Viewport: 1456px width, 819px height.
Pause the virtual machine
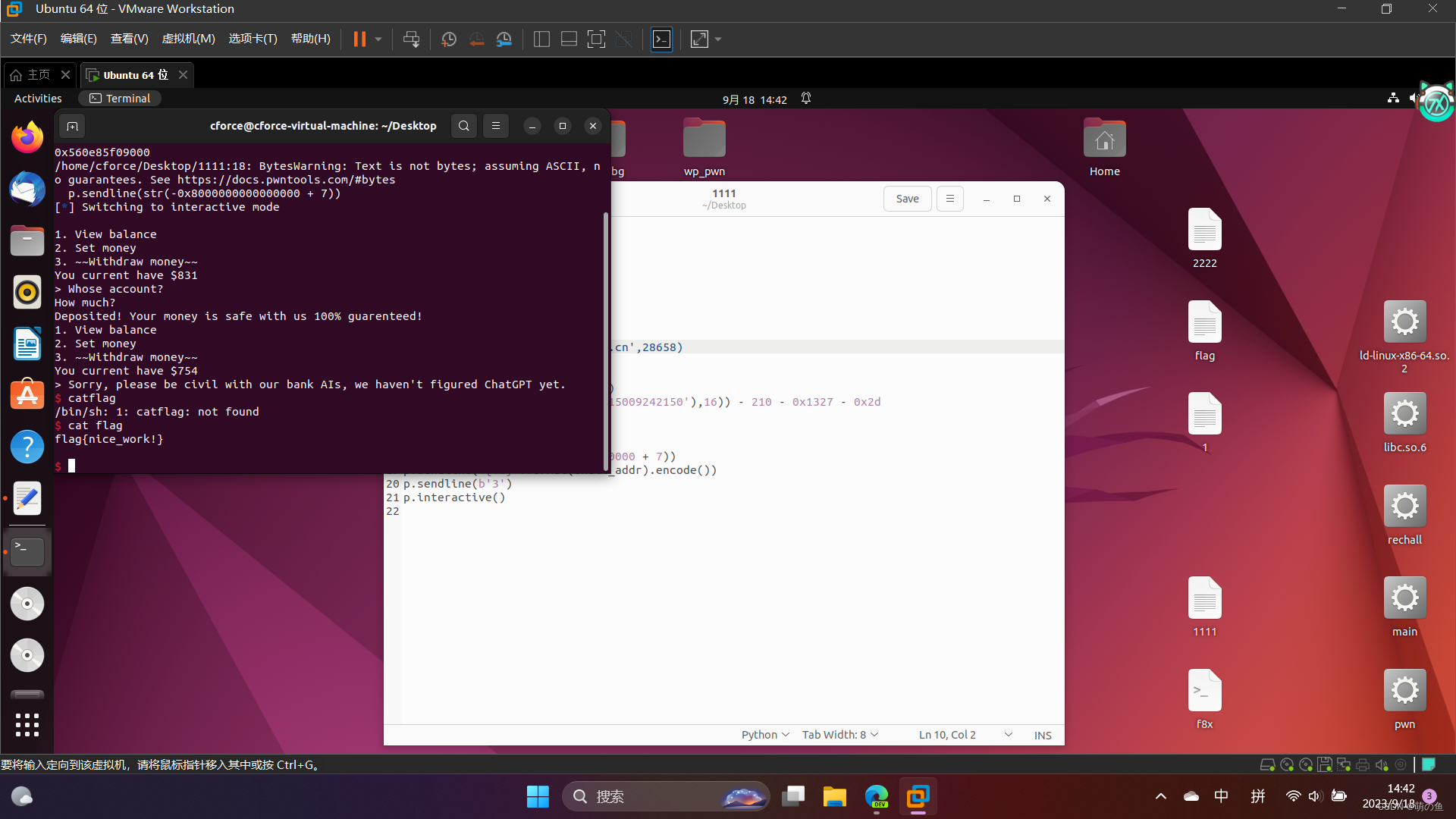pyautogui.click(x=359, y=39)
